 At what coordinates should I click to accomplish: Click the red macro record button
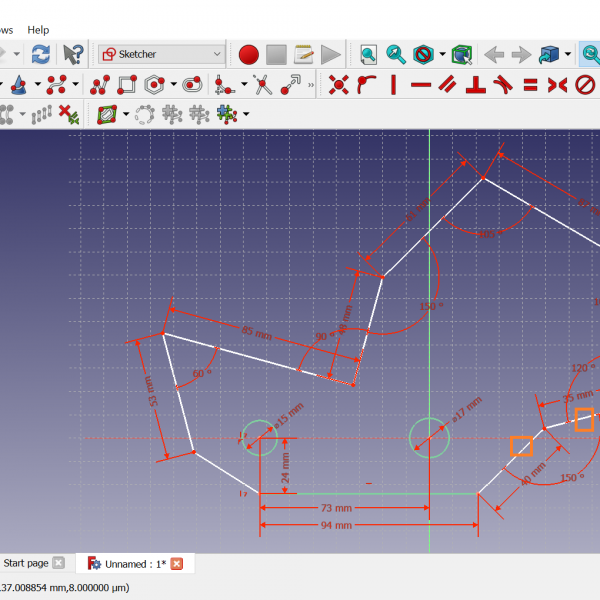pyautogui.click(x=249, y=54)
